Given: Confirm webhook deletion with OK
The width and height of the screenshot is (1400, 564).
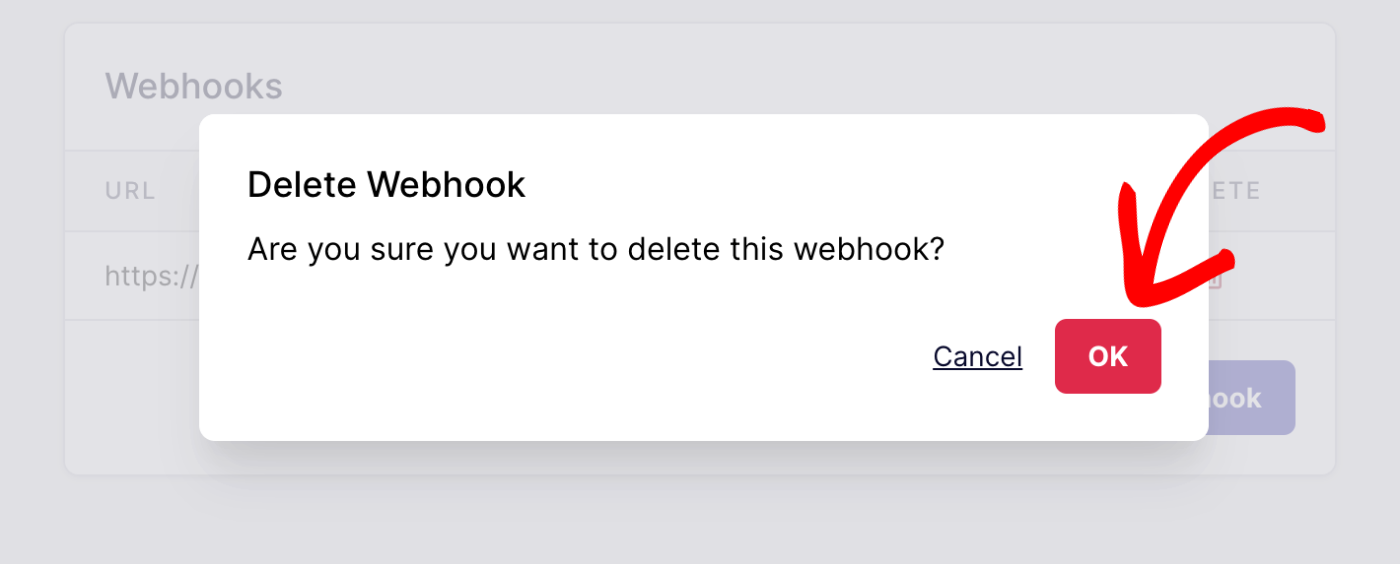Looking at the screenshot, I should coord(1107,356).
